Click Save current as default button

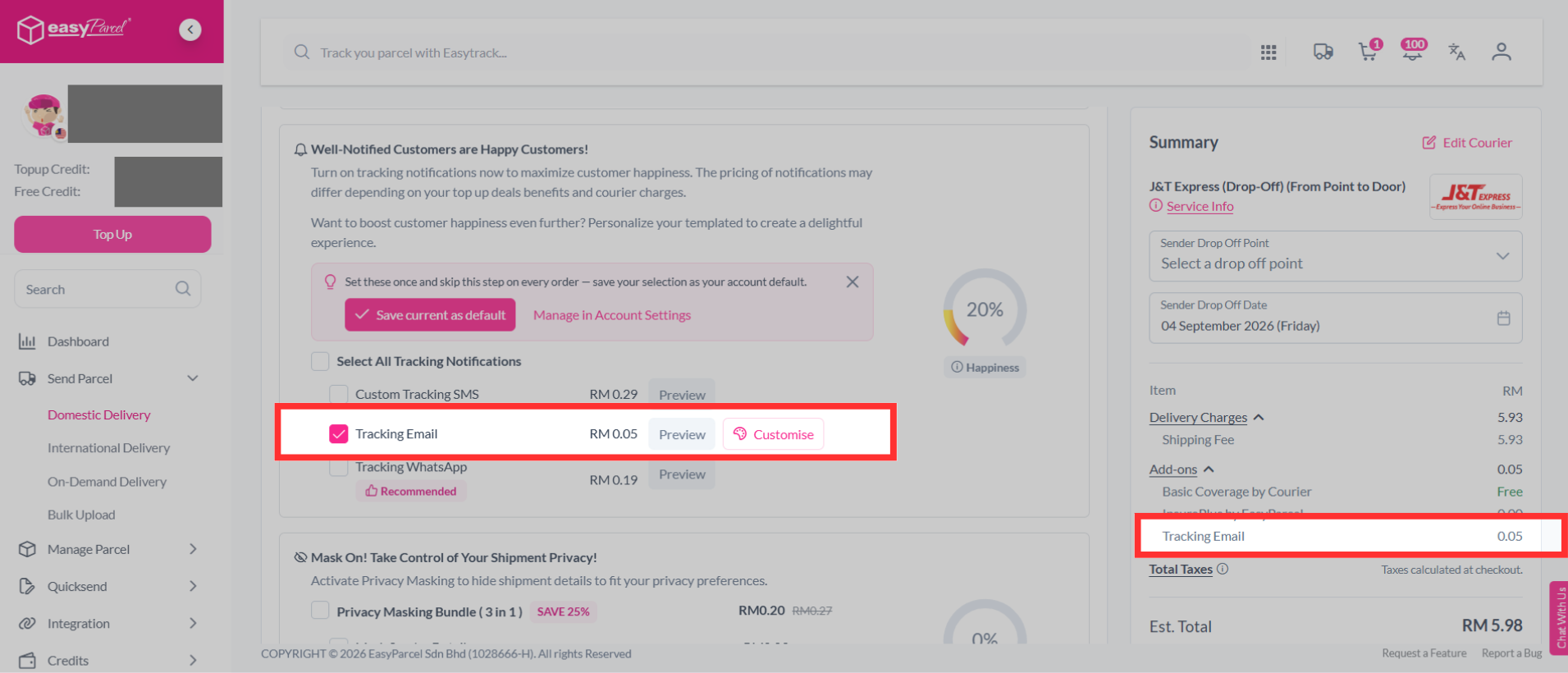[x=430, y=315]
